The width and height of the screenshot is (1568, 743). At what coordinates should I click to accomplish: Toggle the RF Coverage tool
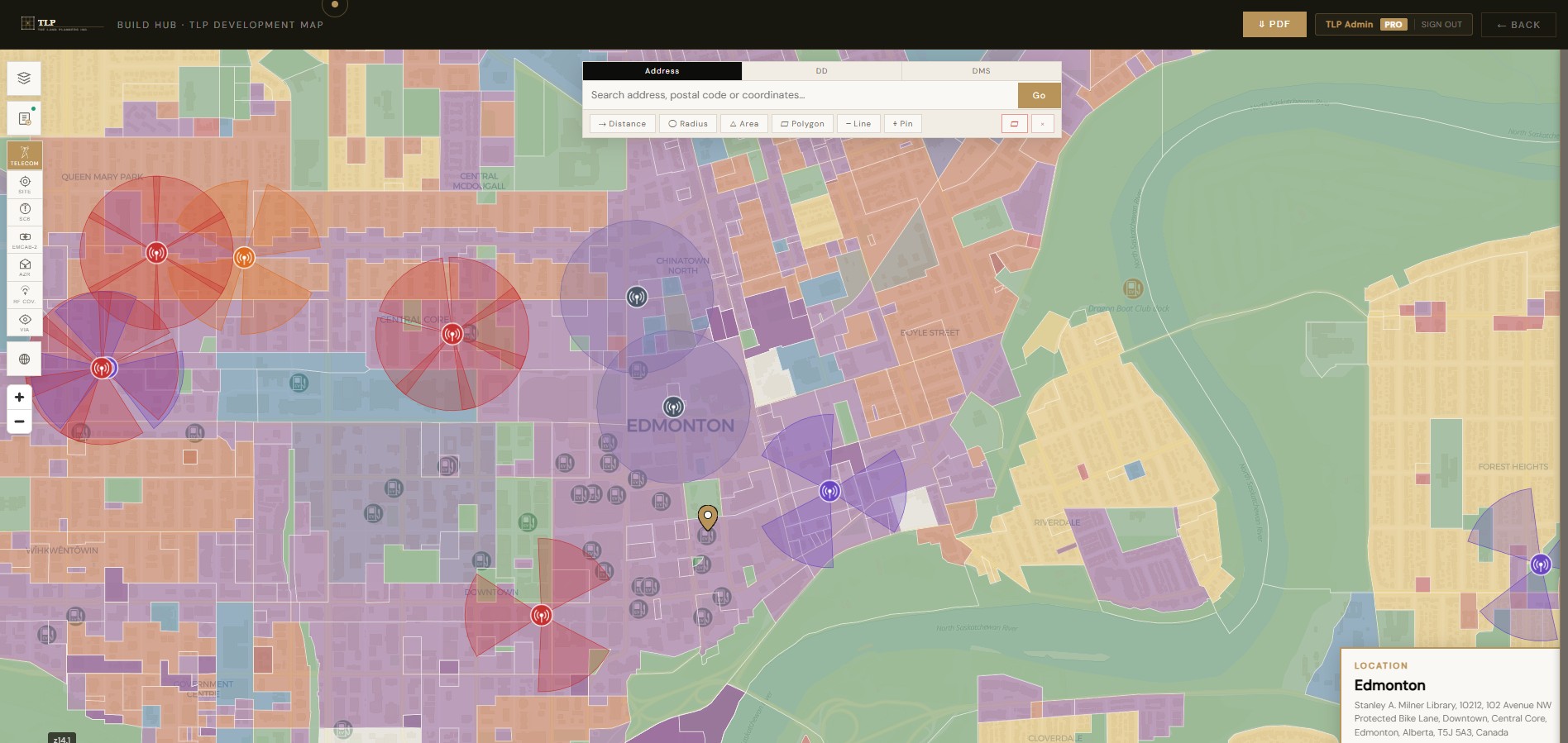(x=25, y=295)
